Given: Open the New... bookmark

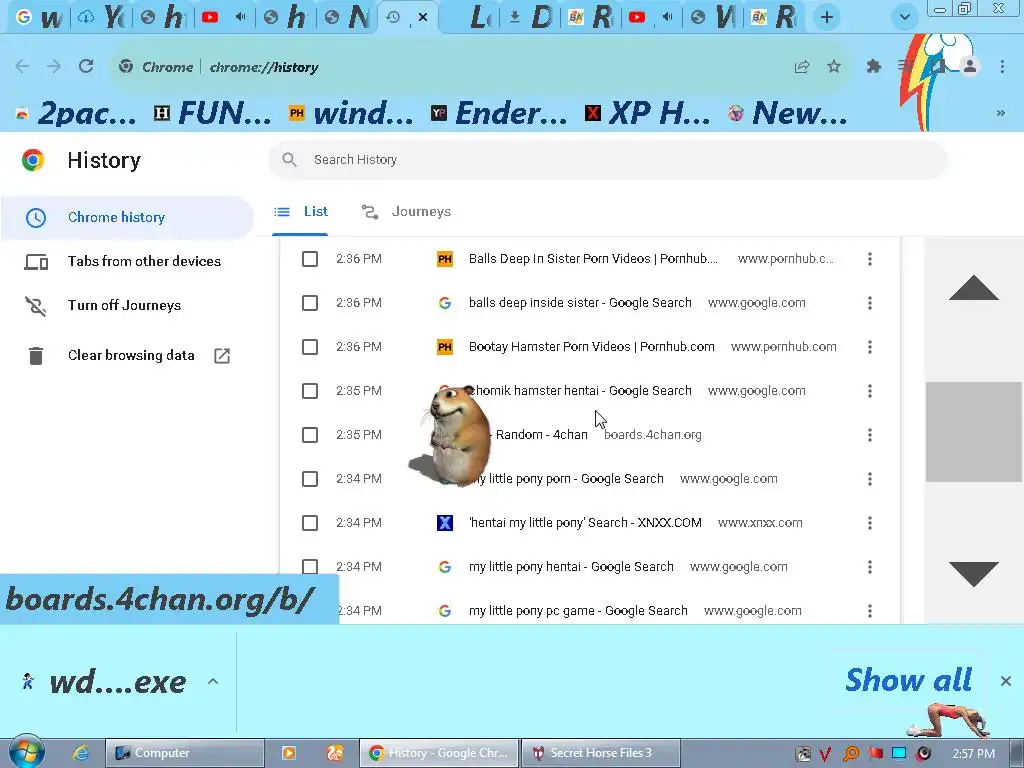Looking at the screenshot, I should [x=788, y=114].
